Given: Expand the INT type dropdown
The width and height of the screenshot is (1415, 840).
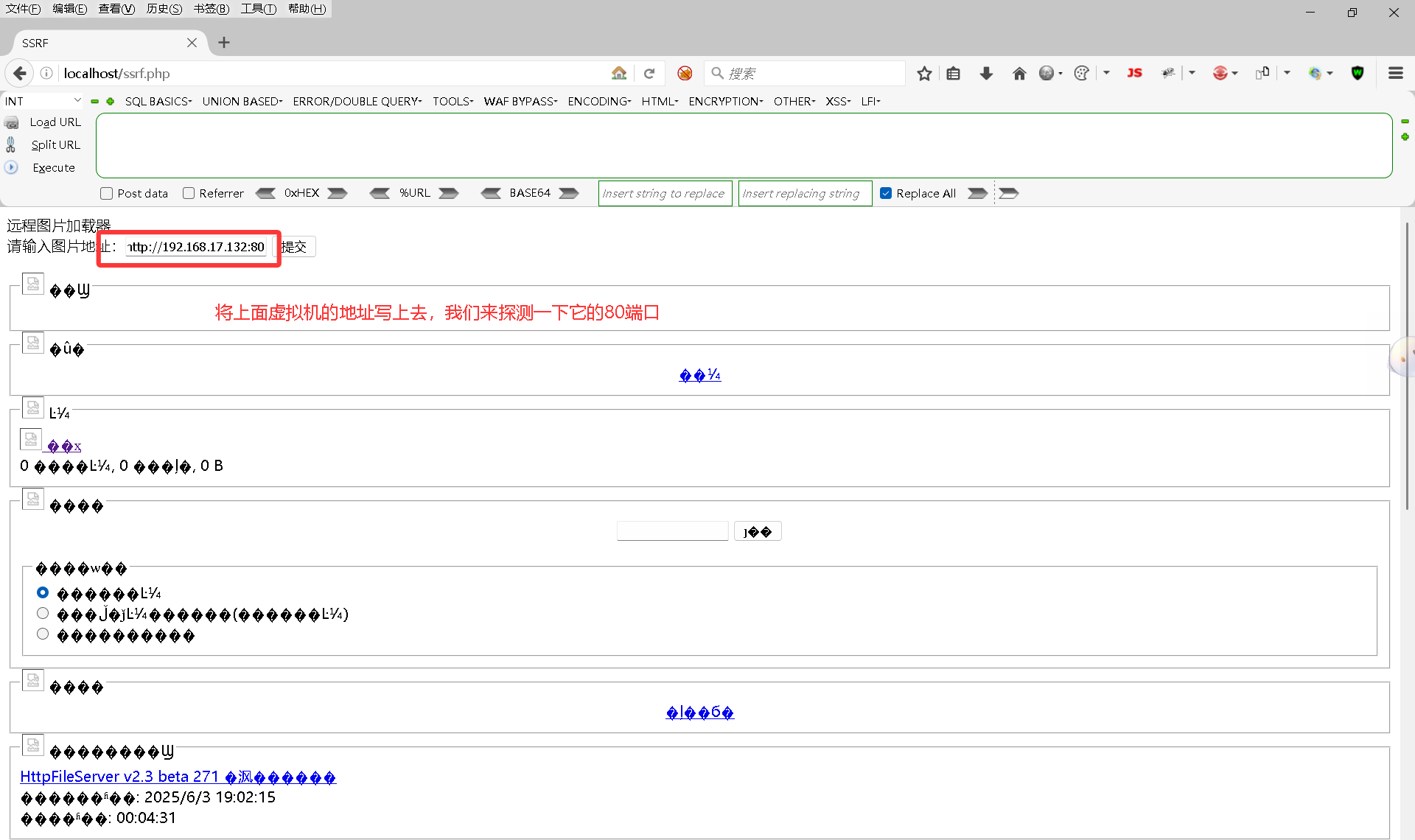Looking at the screenshot, I should [x=43, y=101].
